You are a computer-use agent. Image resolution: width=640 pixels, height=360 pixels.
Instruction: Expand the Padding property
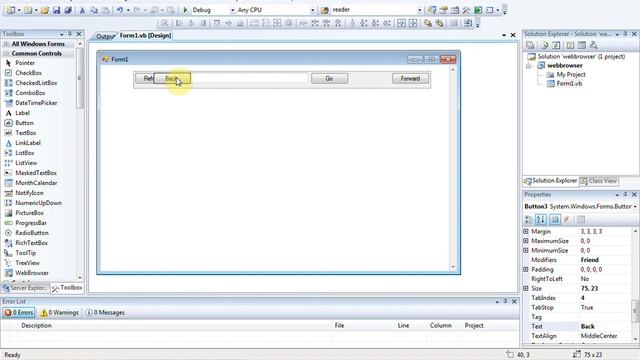tap(526, 269)
